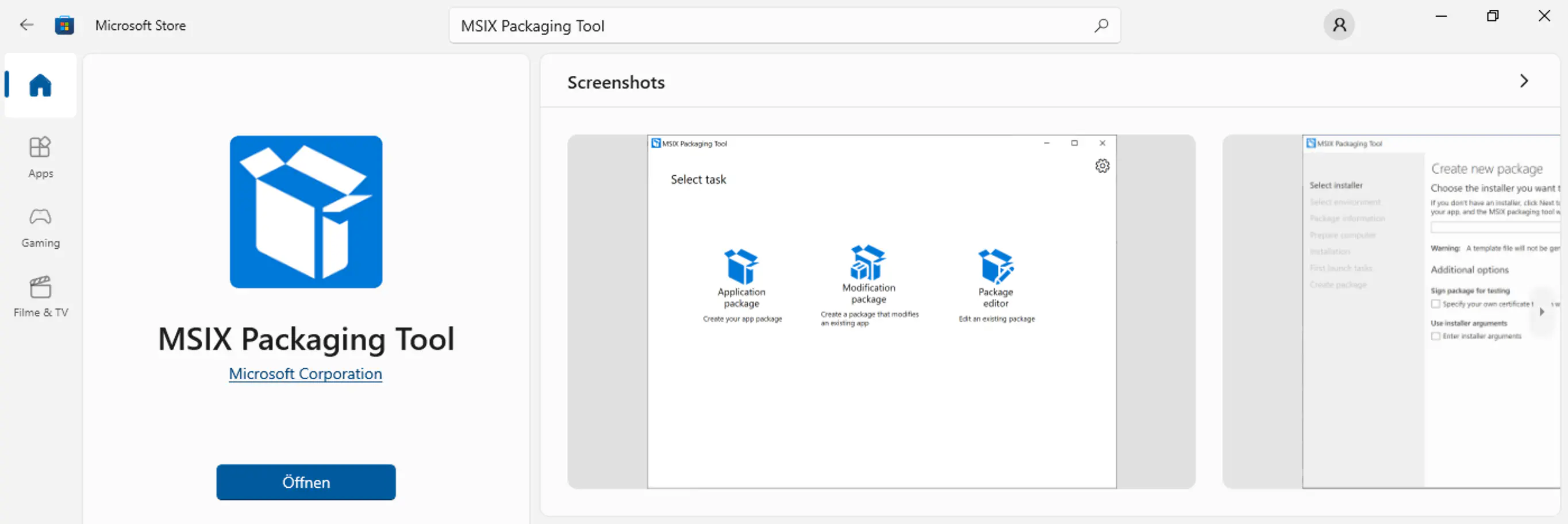This screenshot has height=524, width=1568.
Task: Close the Microsoft Store window
Action: point(1544,17)
